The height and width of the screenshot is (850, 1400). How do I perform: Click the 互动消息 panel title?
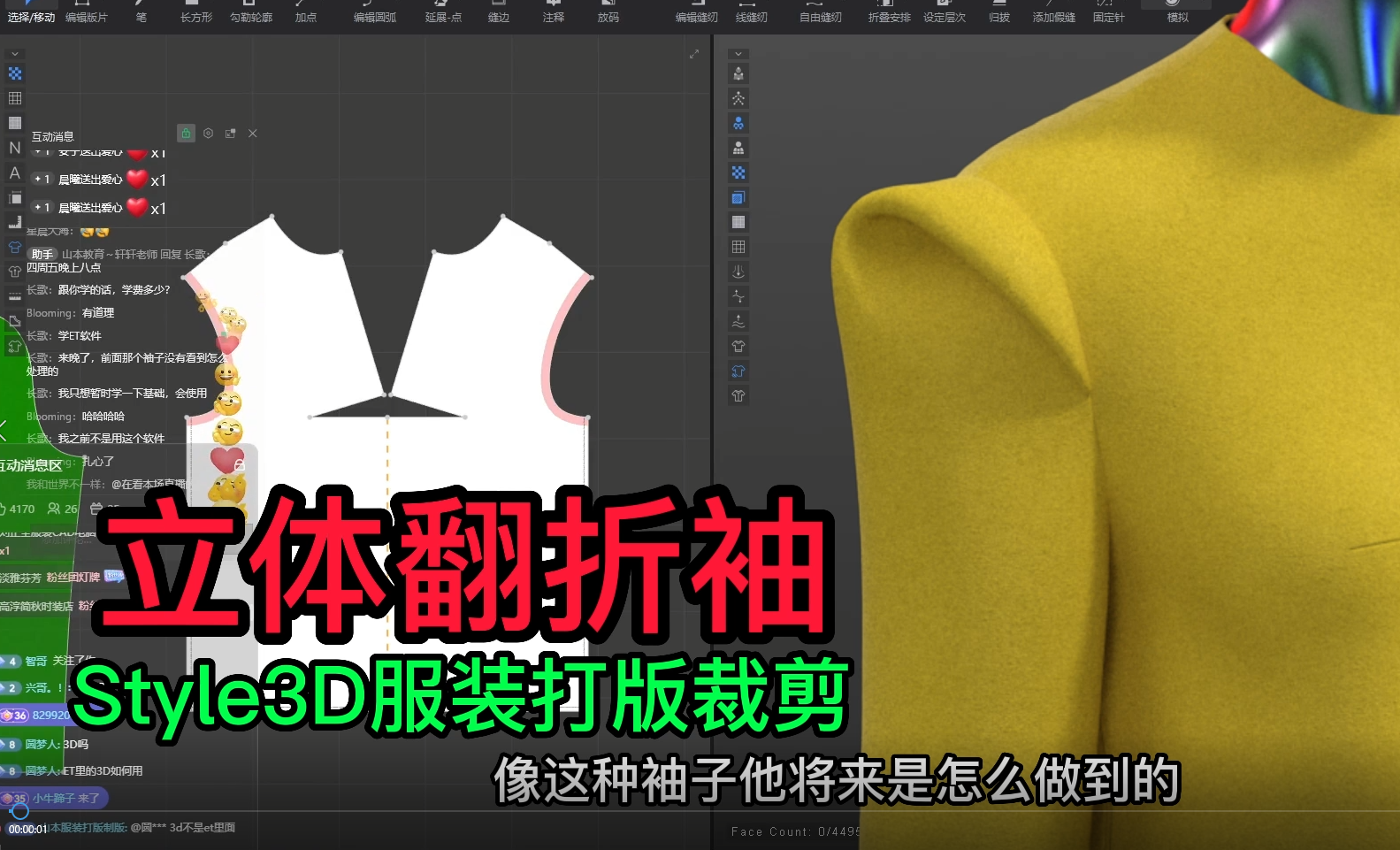(53, 136)
